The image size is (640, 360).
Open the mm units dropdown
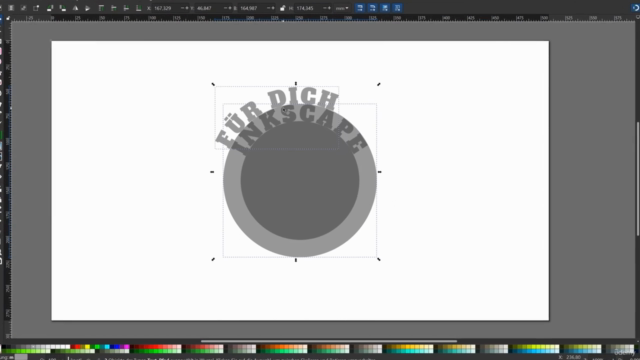coord(342,8)
